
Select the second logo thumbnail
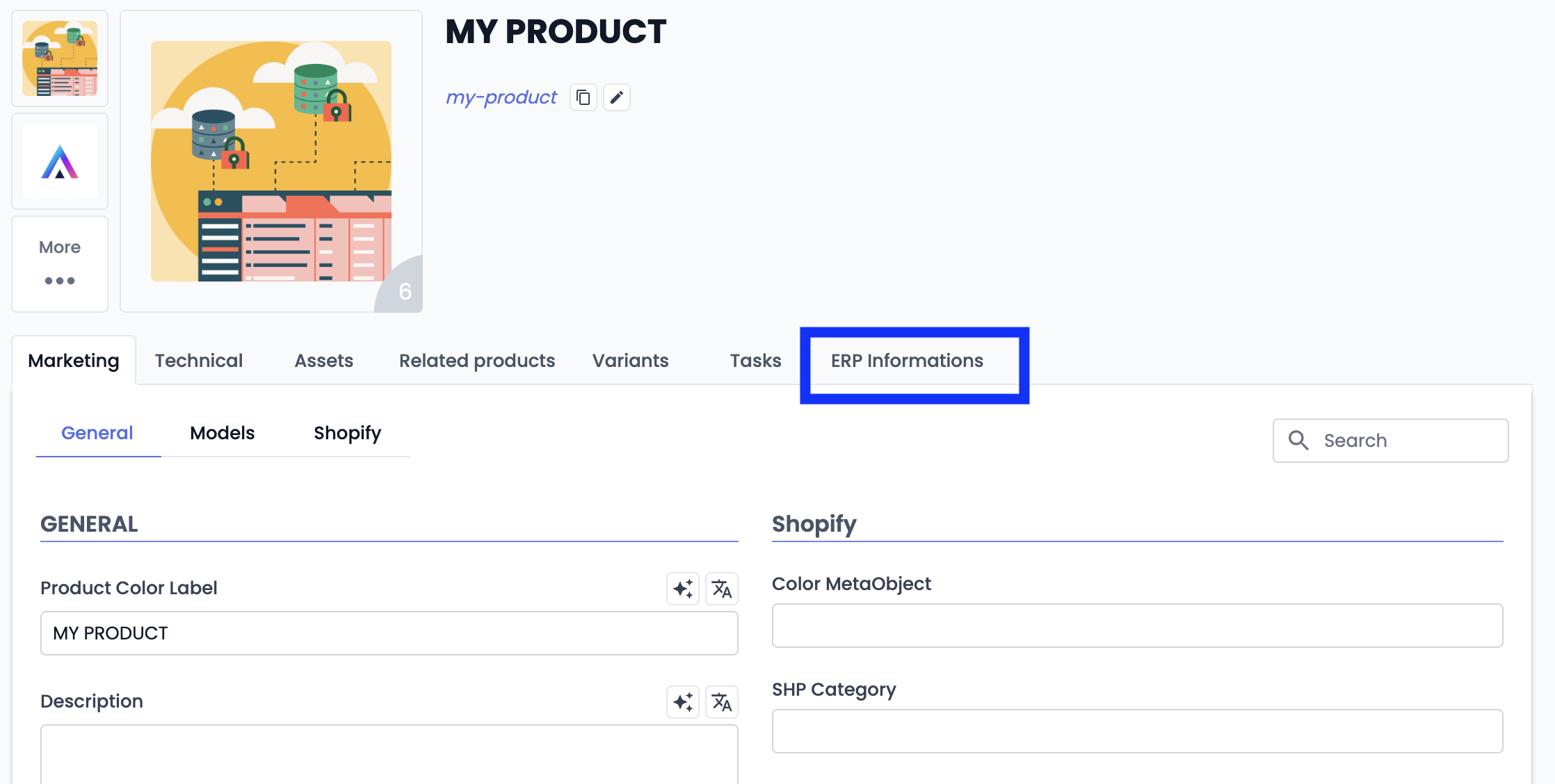click(x=60, y=161)
